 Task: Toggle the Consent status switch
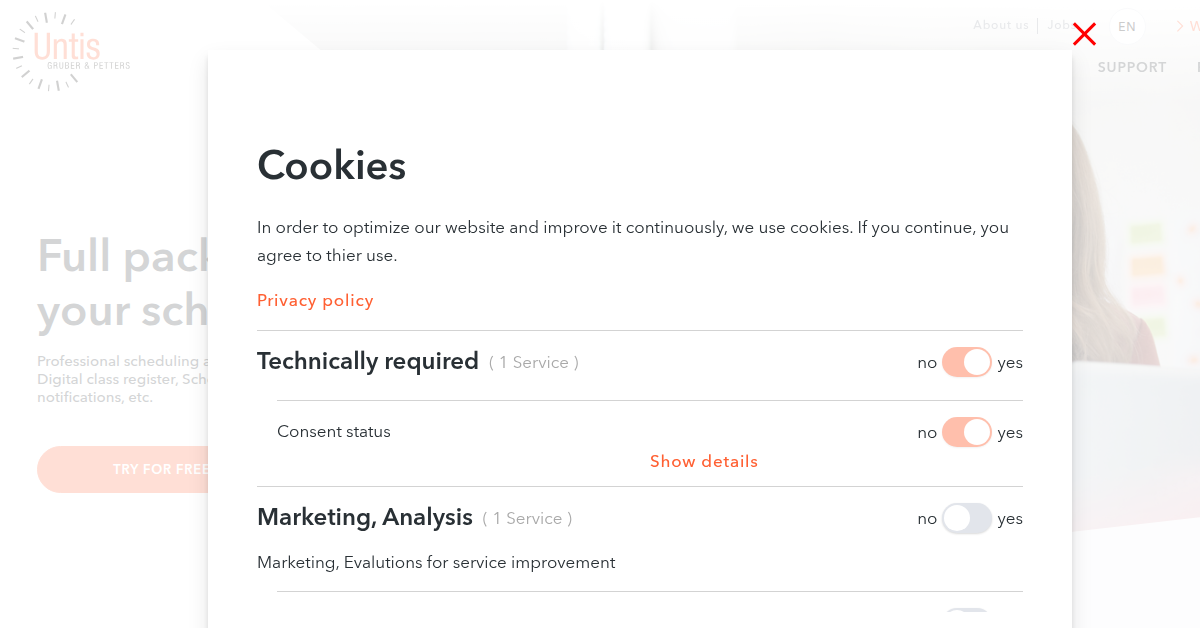966,432
